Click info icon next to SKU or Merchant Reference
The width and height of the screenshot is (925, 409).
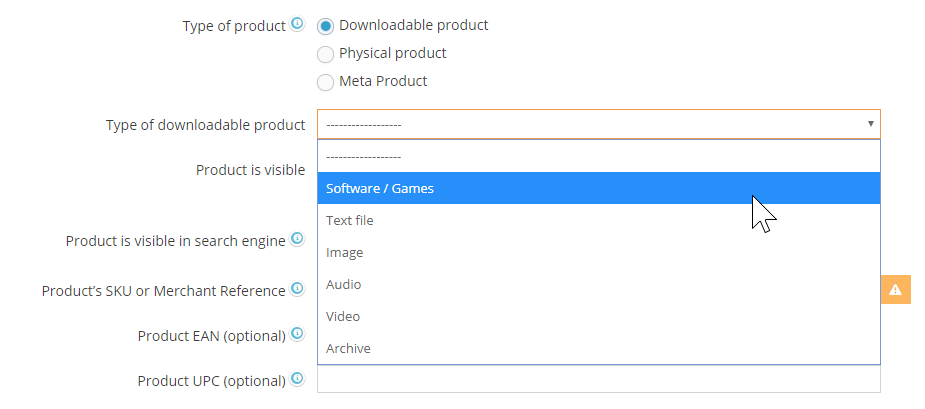click(297, 290)
